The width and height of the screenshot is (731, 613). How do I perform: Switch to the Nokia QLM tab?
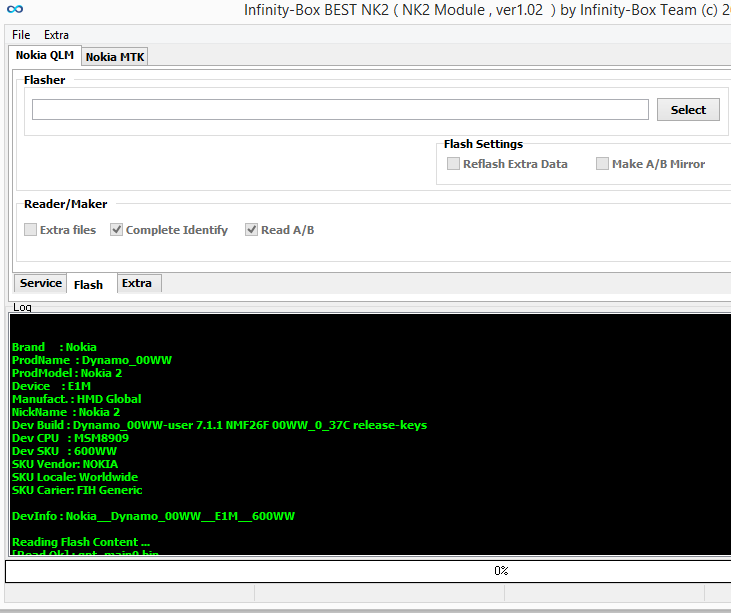[x=45, y=55]
